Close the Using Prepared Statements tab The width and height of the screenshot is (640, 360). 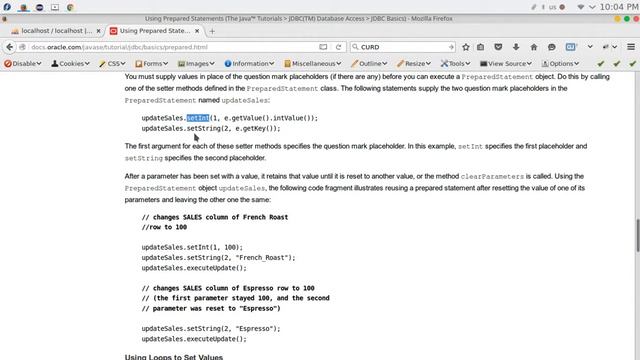197,31
